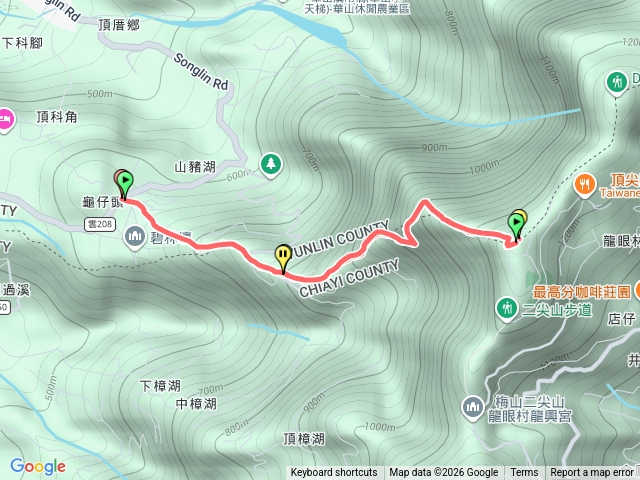This screenshot has height=480, width=640.
Task: Open the 二尖山步道 hiking trail icon
Action: [507, 309]
